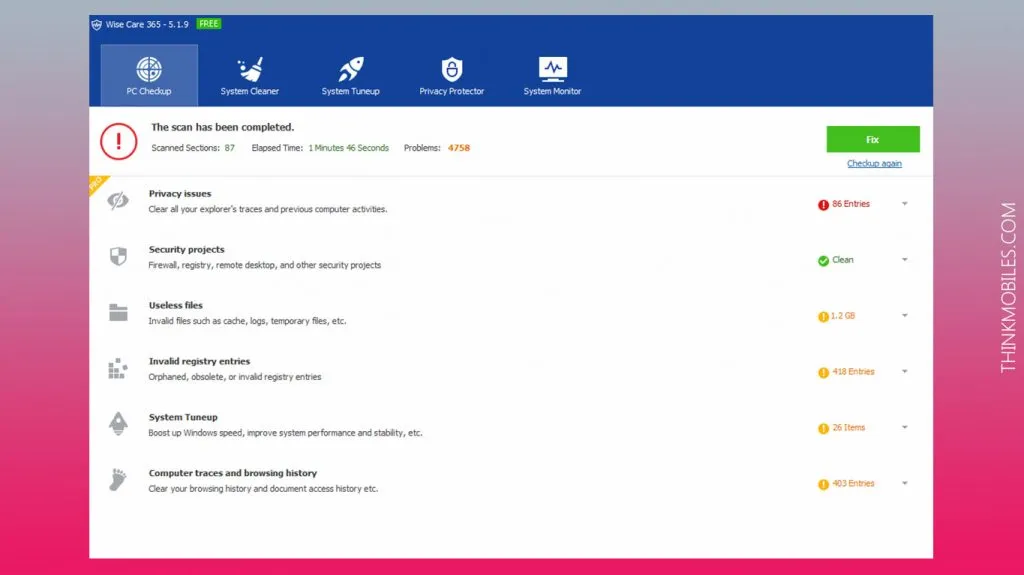Click the Checkup again link

pyautogui.click(x=874, y=163)
